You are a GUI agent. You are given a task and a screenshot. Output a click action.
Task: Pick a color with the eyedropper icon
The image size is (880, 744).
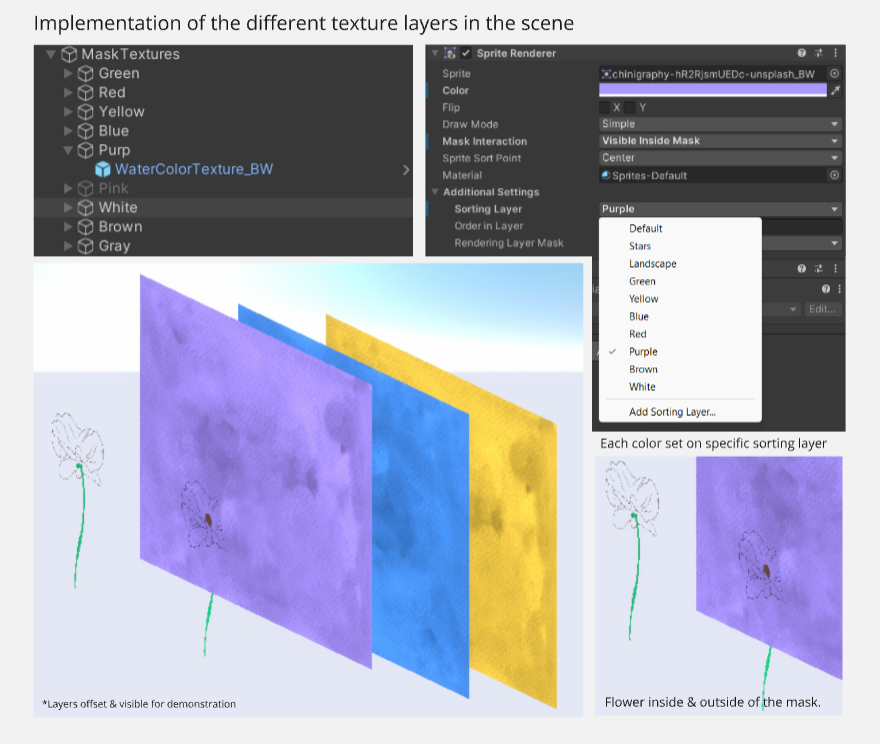(835, 90)
